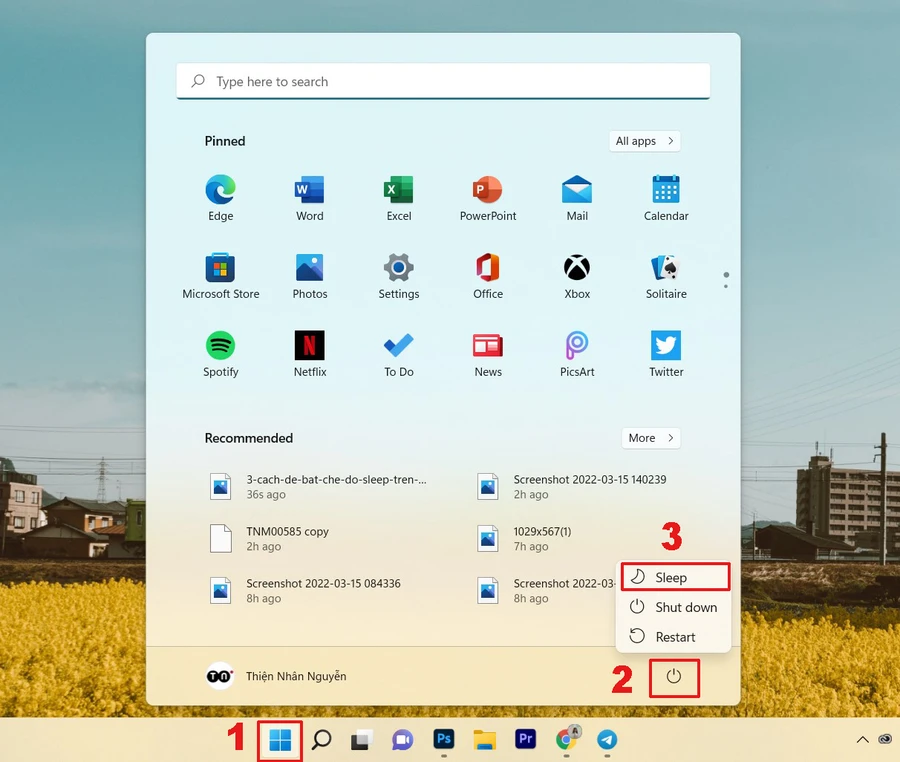
Task: Choose Shut down in power menu
Action: pos(673,607)
